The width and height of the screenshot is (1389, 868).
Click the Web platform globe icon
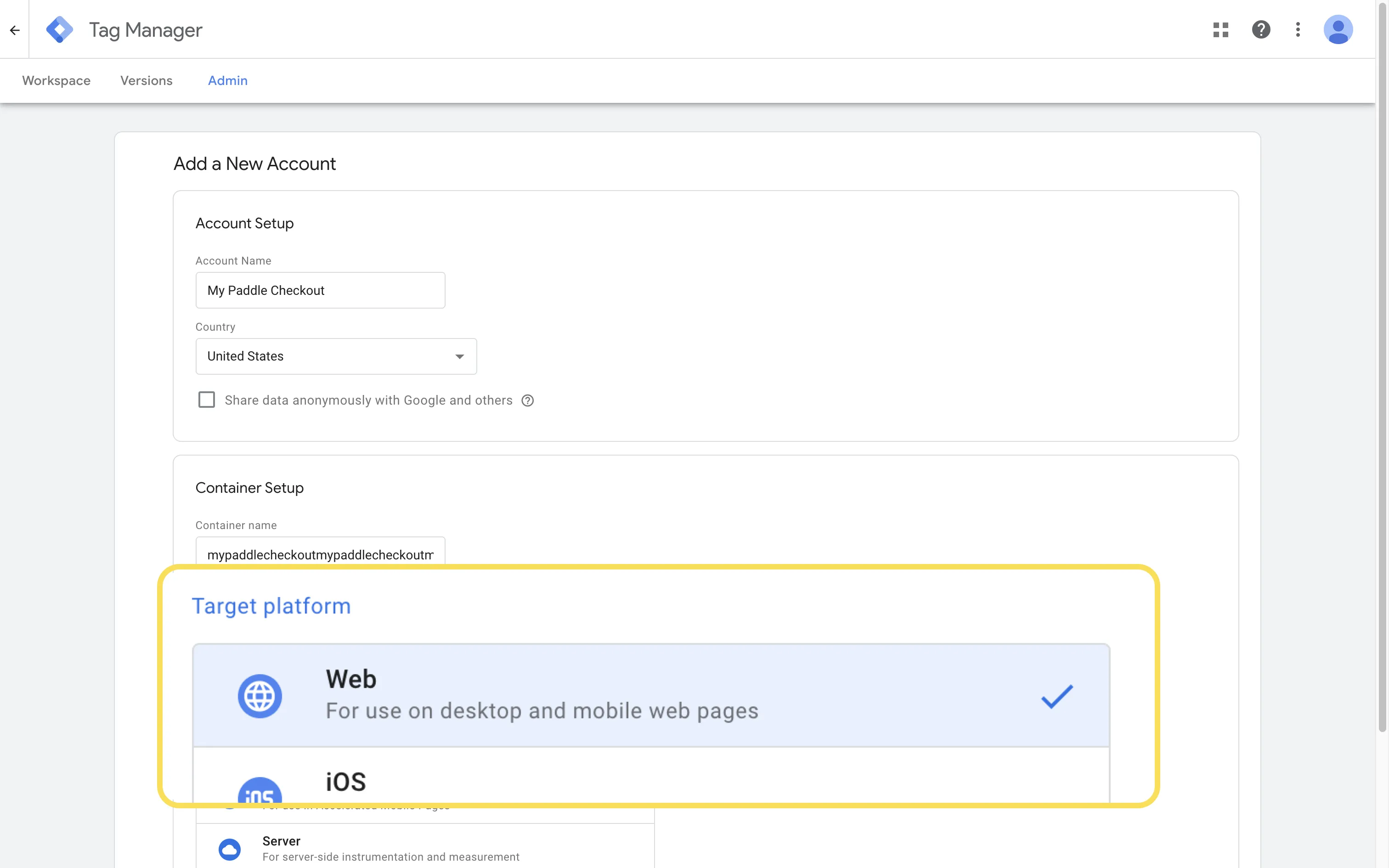click(260, 695)
